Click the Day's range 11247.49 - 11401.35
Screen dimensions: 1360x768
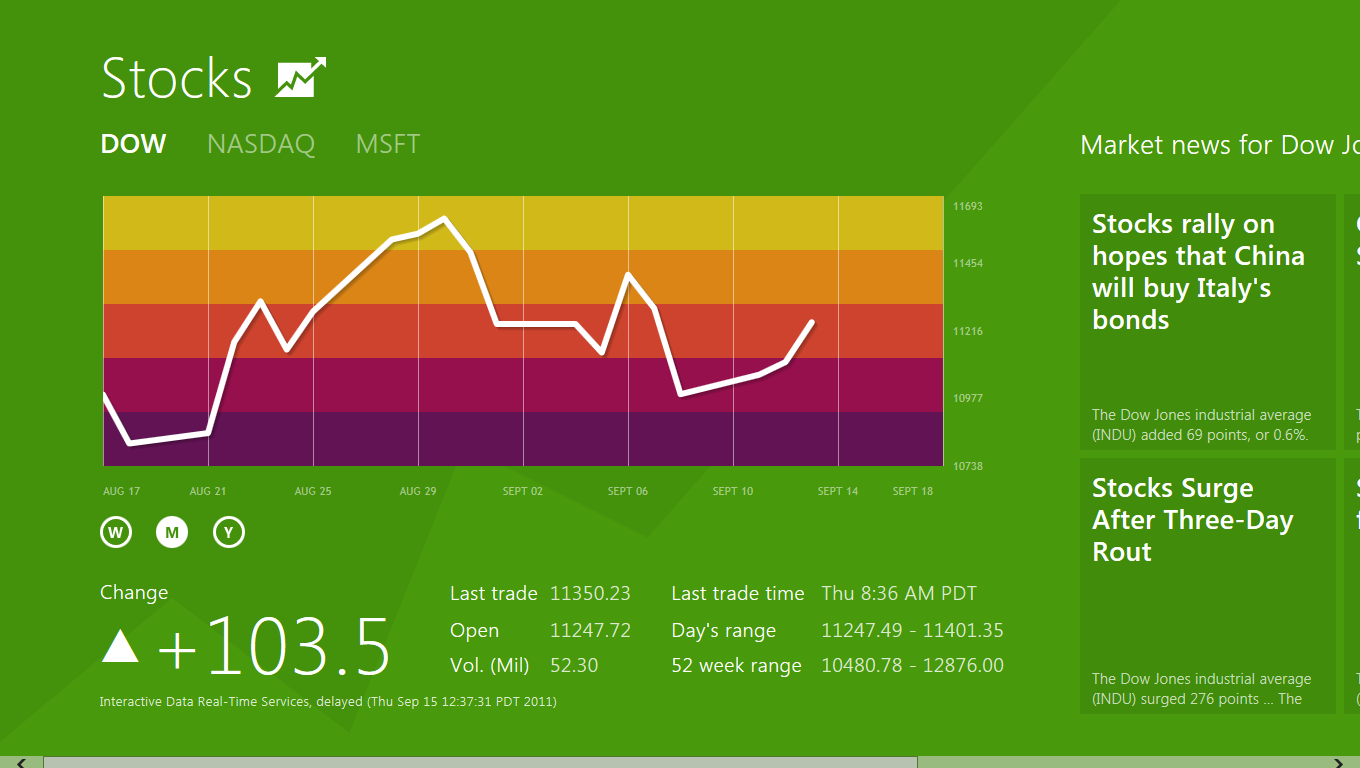coord(912,630)
